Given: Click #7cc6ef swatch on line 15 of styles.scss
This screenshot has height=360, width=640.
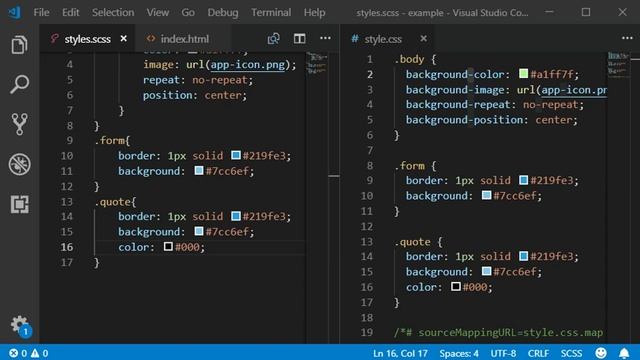Looking at the screenshot, I should [x=199, y=231].
